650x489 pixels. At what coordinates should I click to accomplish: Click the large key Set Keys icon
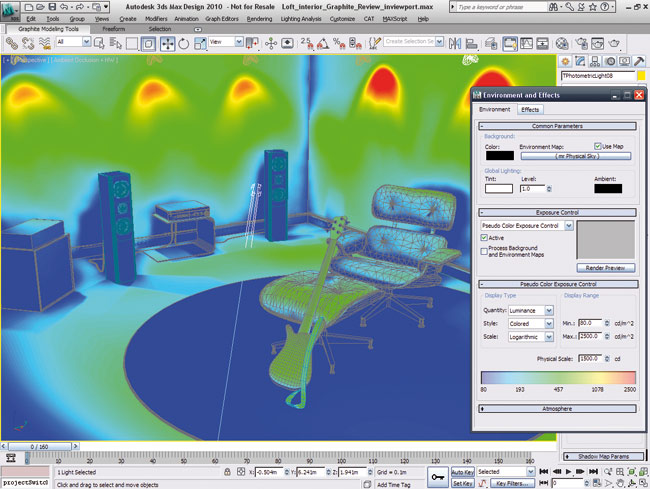(x=438, y=477)
